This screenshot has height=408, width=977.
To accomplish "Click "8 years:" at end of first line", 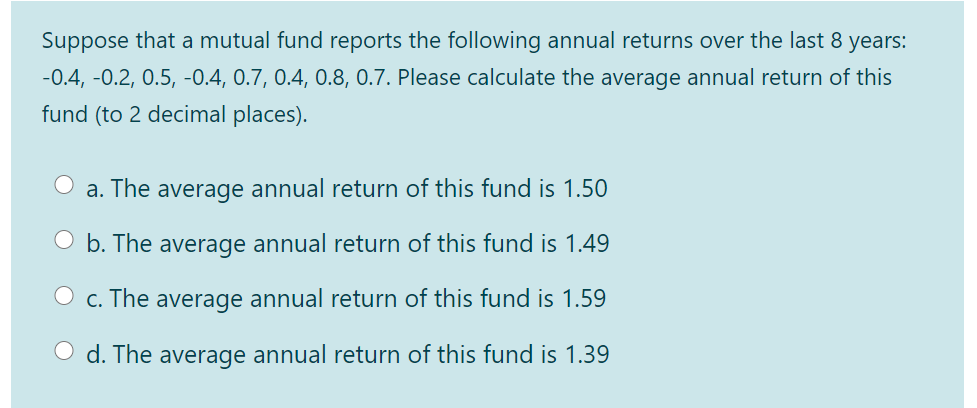I will tap(867, 41).
